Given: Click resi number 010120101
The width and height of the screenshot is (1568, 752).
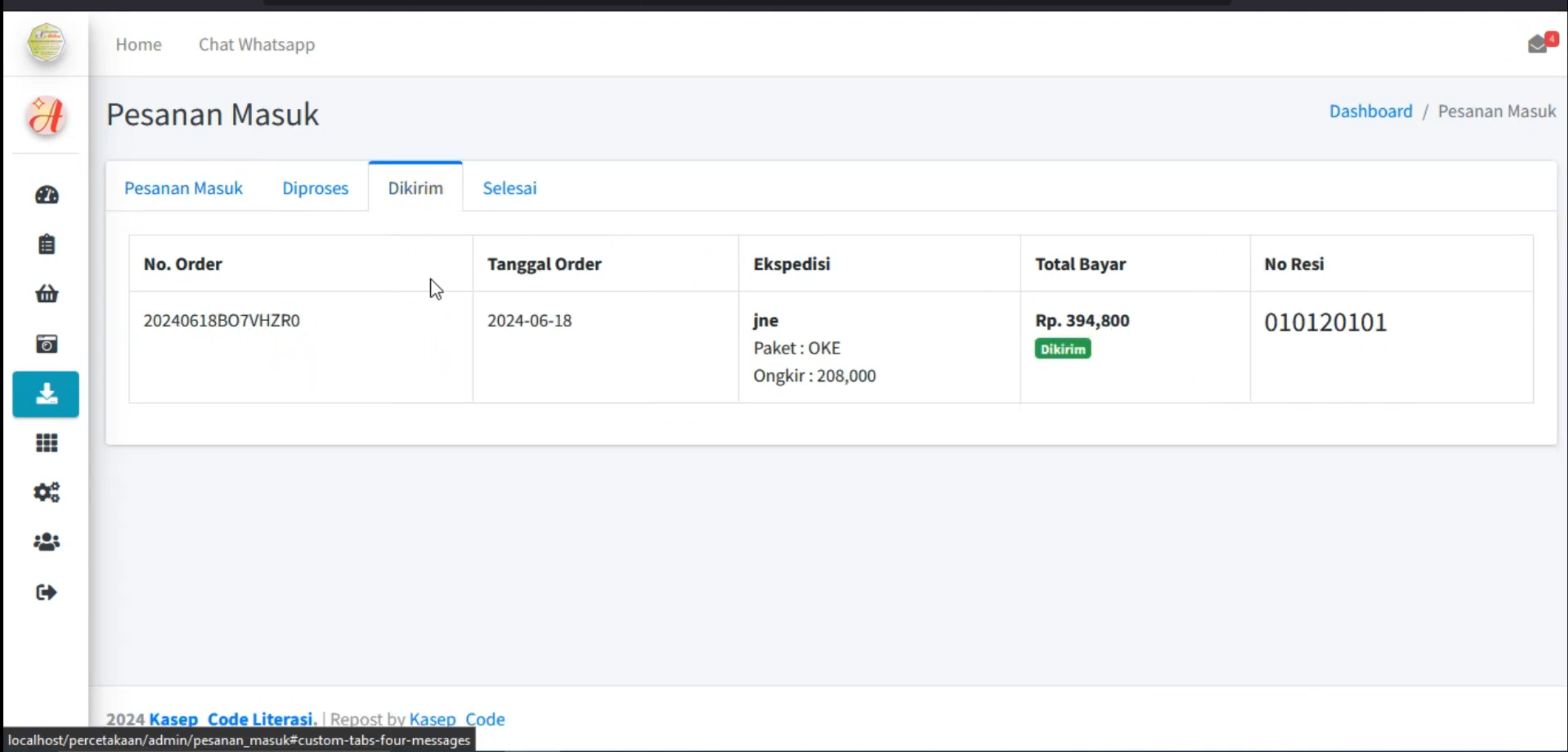Looking at the screenshot, I should [1325, 322].
